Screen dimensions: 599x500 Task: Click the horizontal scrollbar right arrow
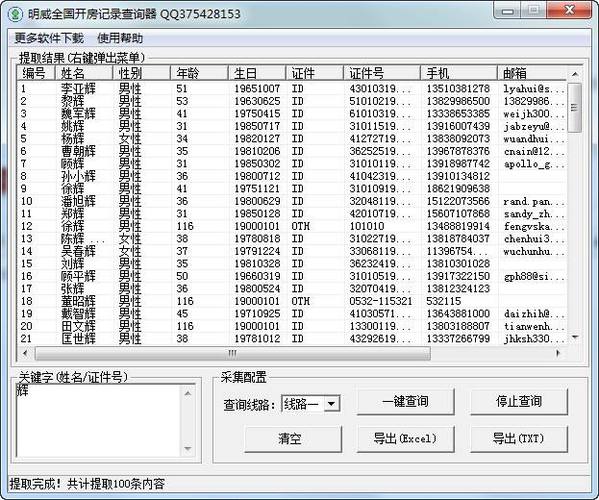point(558,354)
